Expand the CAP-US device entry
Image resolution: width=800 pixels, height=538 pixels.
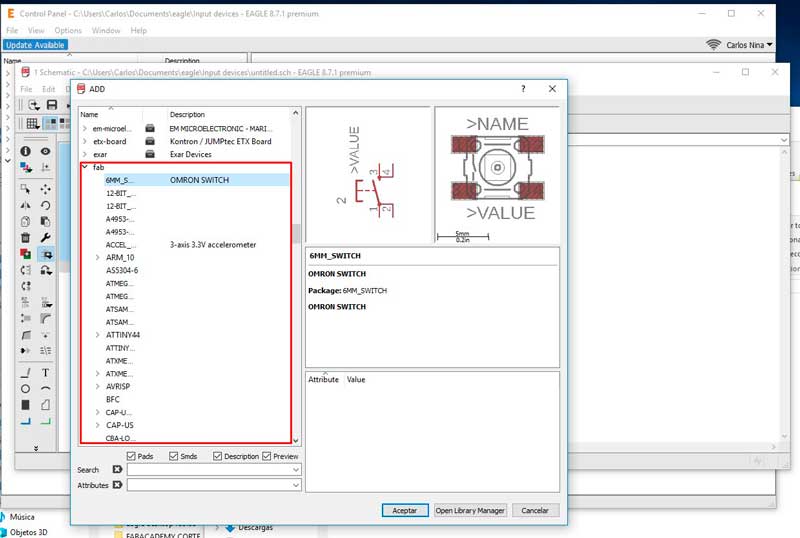pos(97,425)
